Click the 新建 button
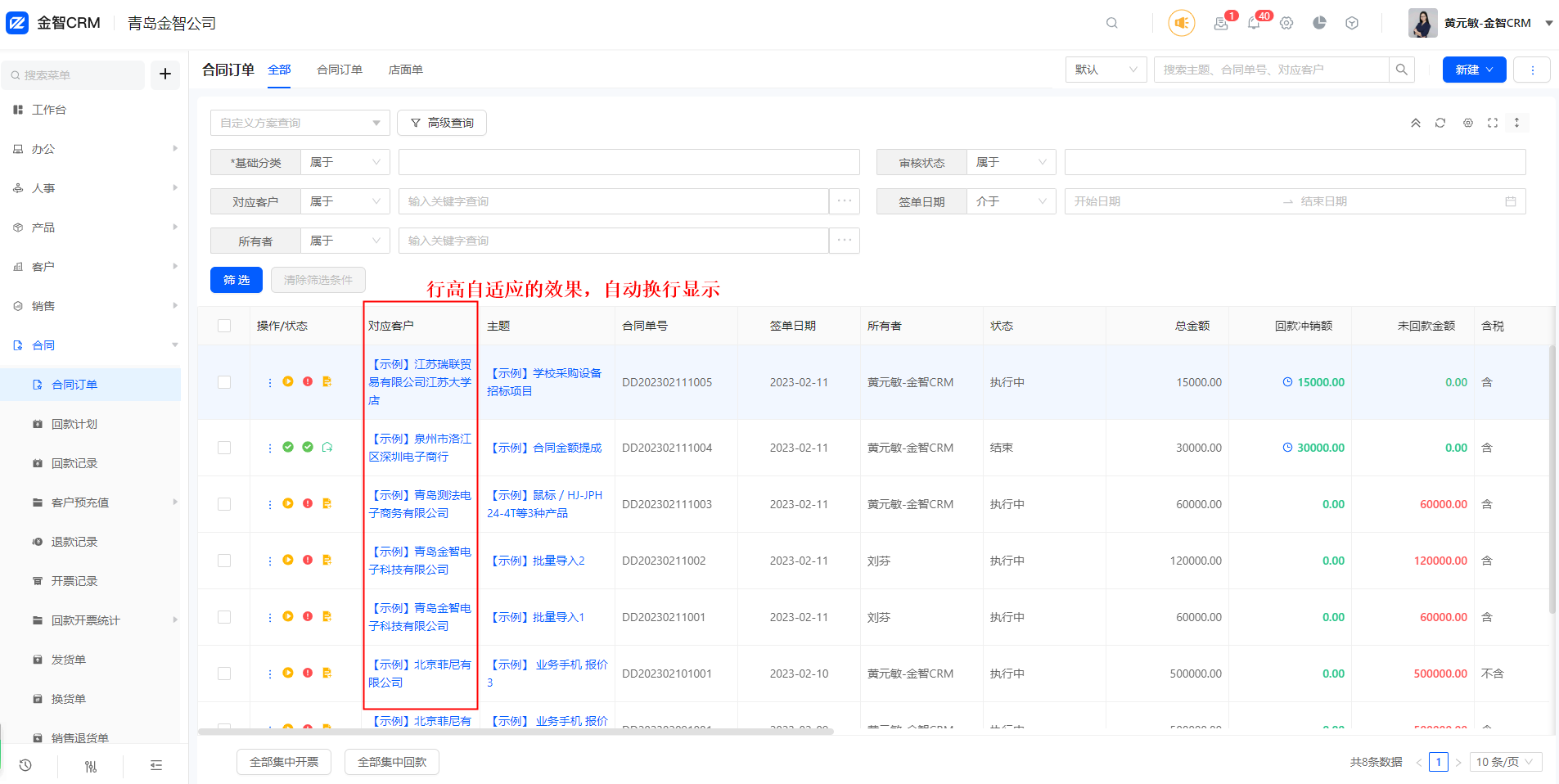The image size is (1559, 784). tap(1474, 70)
